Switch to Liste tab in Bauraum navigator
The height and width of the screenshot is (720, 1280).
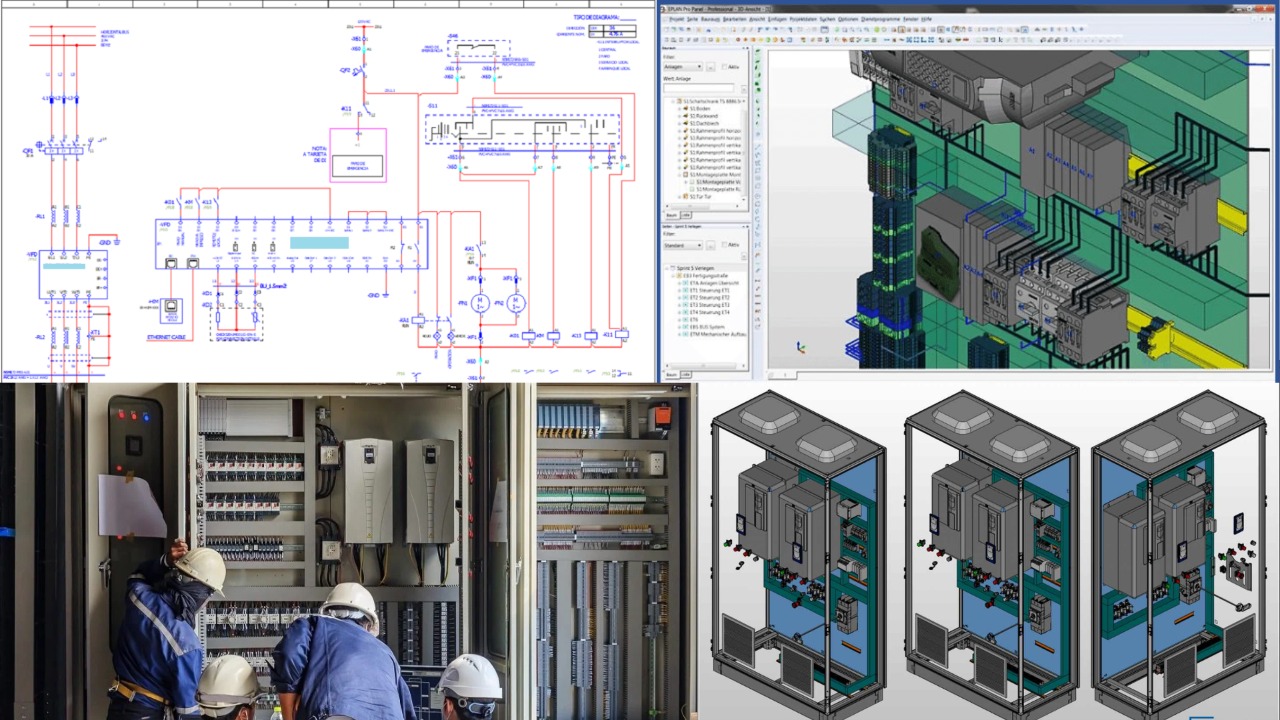click(687, 215)
